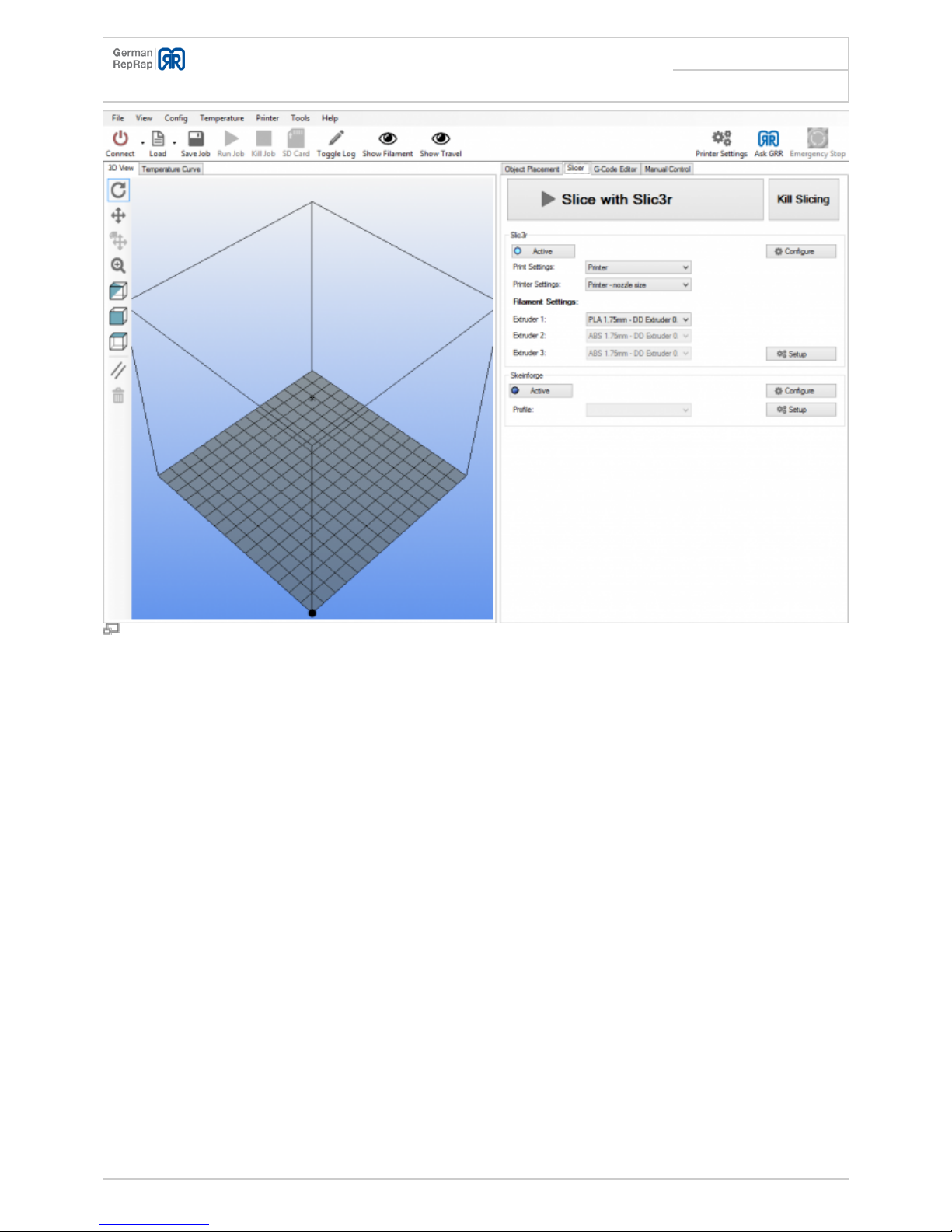Open the View menu
The height and width of the screenshot is (1232, 952).
[144, 118]
